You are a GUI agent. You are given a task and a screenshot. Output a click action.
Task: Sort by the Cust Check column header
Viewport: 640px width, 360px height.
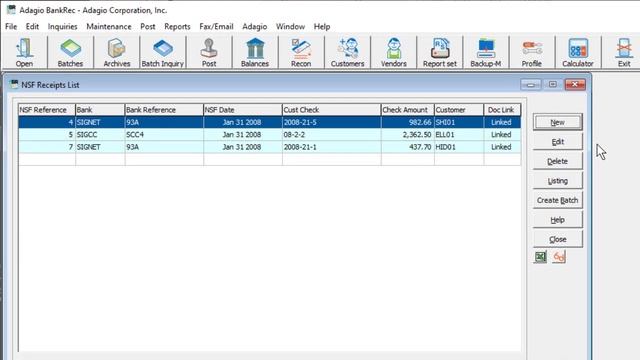point(331,110)
